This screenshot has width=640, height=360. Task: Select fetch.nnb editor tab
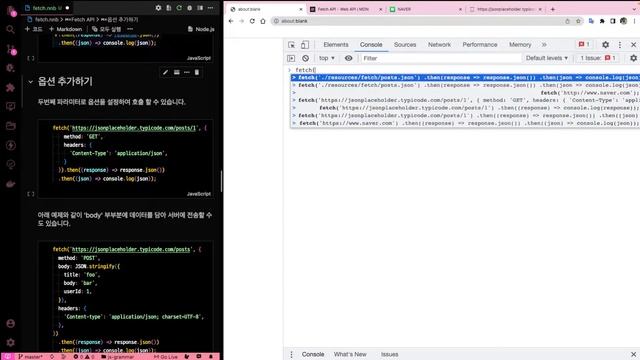[46, 8]
